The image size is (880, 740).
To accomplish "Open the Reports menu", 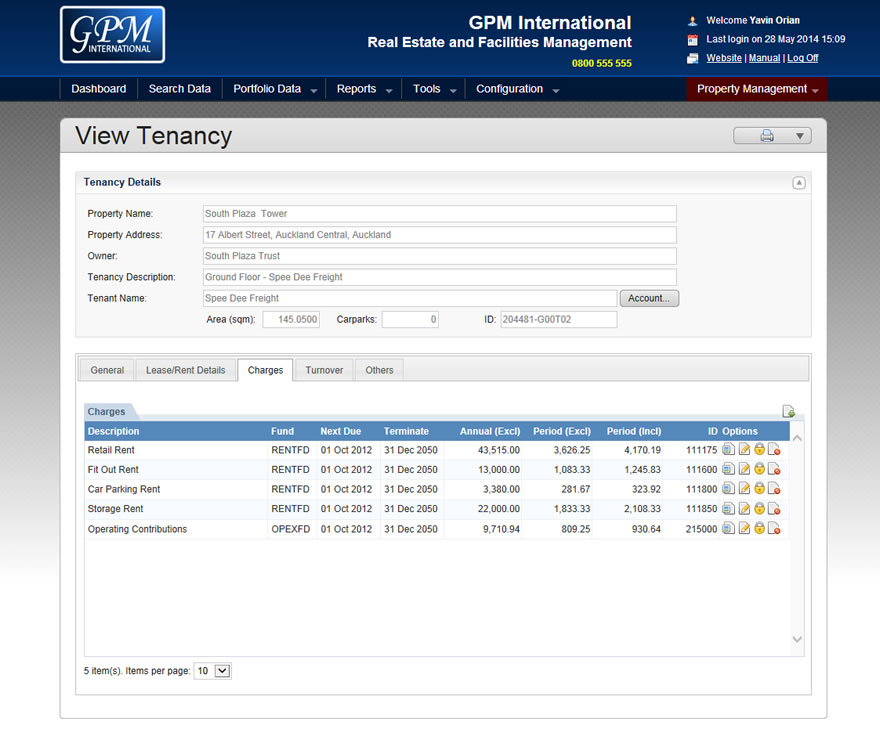I will [x=364, y=89].
